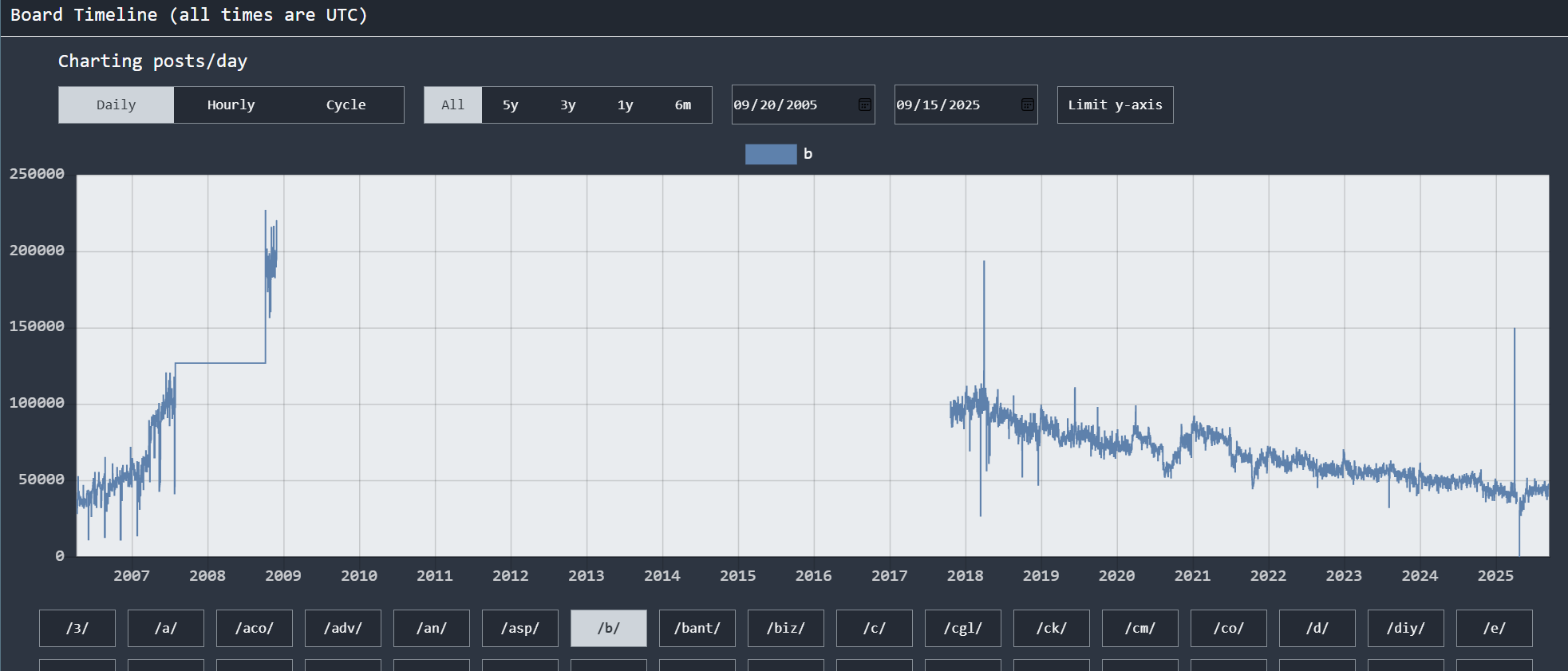Add the /an/ board to chart

click(432, 628)
